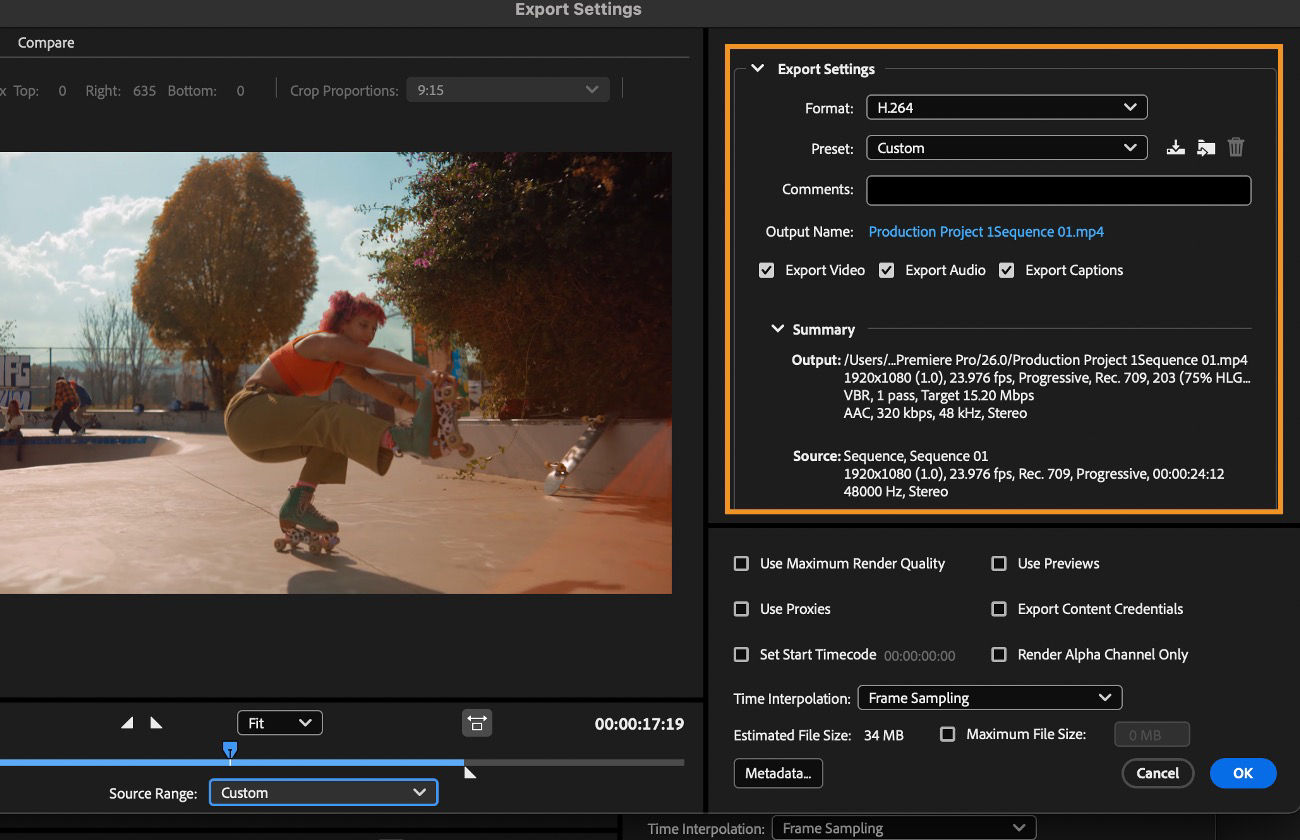Enable Use Maximum Render Quality
Image resolution: width=1300 pixels, height=840 pixels.
click(741, 563)
